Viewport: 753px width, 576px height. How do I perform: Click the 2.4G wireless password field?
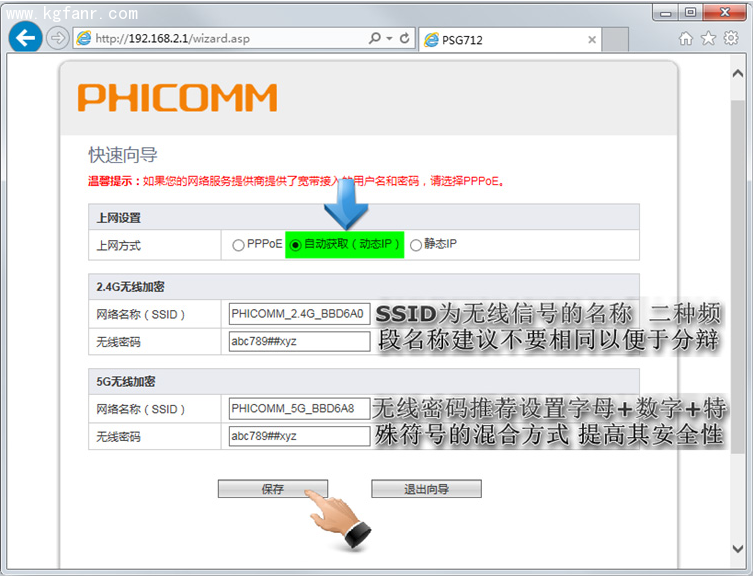pos(299,341)
